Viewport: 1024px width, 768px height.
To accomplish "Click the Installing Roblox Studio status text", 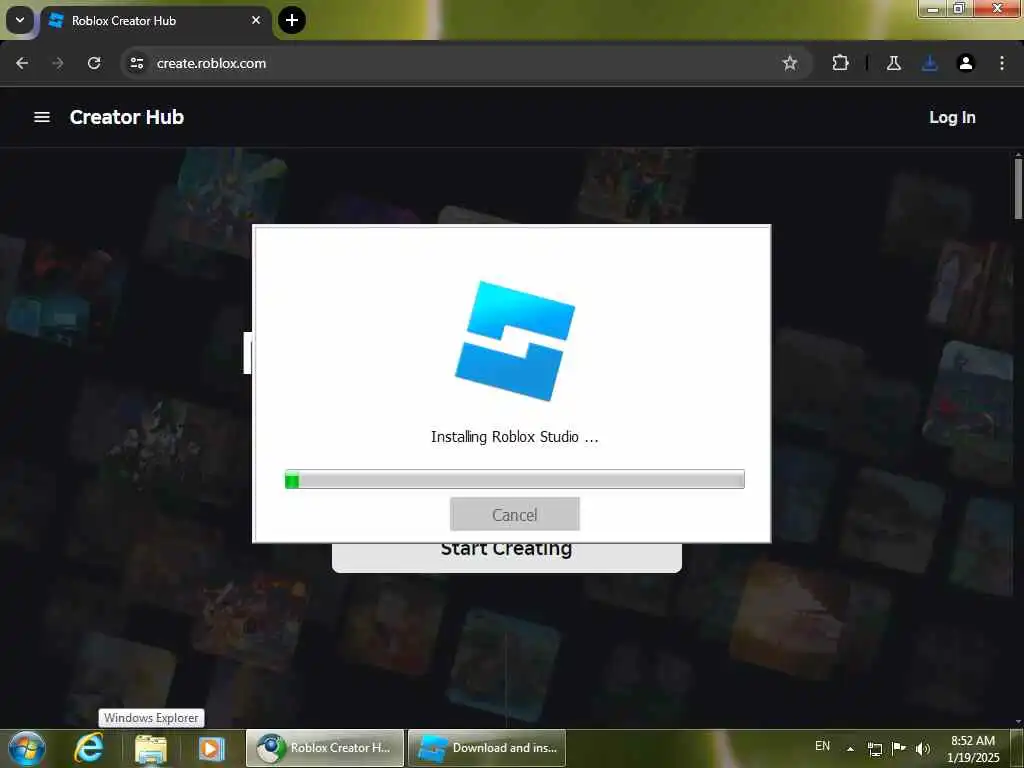I will (x=515, y=437).
